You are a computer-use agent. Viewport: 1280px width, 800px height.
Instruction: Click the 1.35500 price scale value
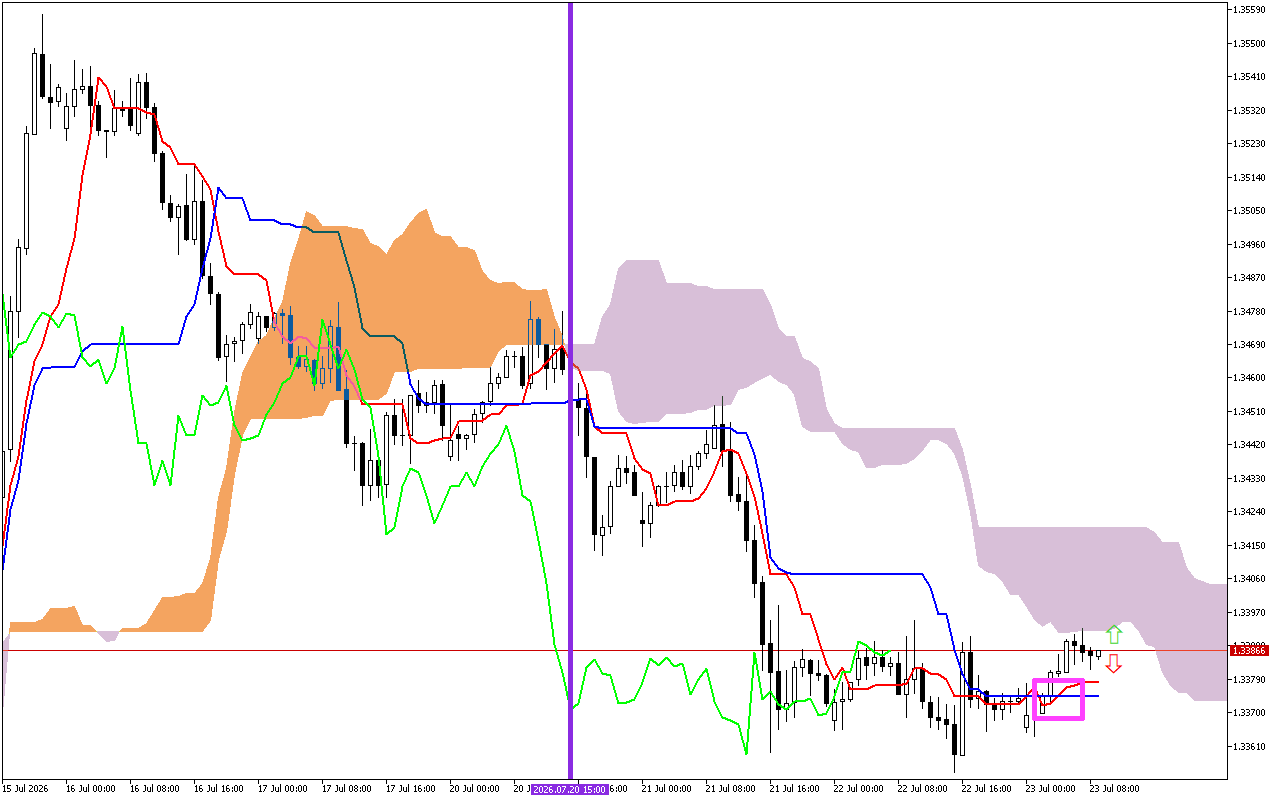tap(1251, 44)
